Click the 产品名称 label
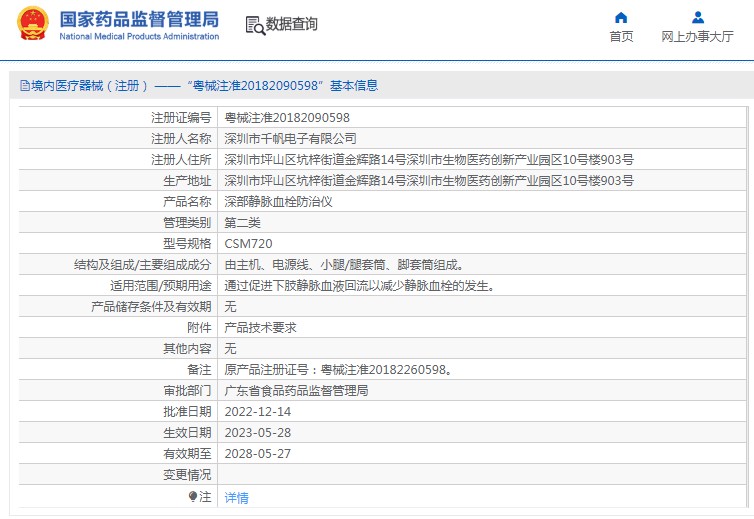 (x=188, y=202)
